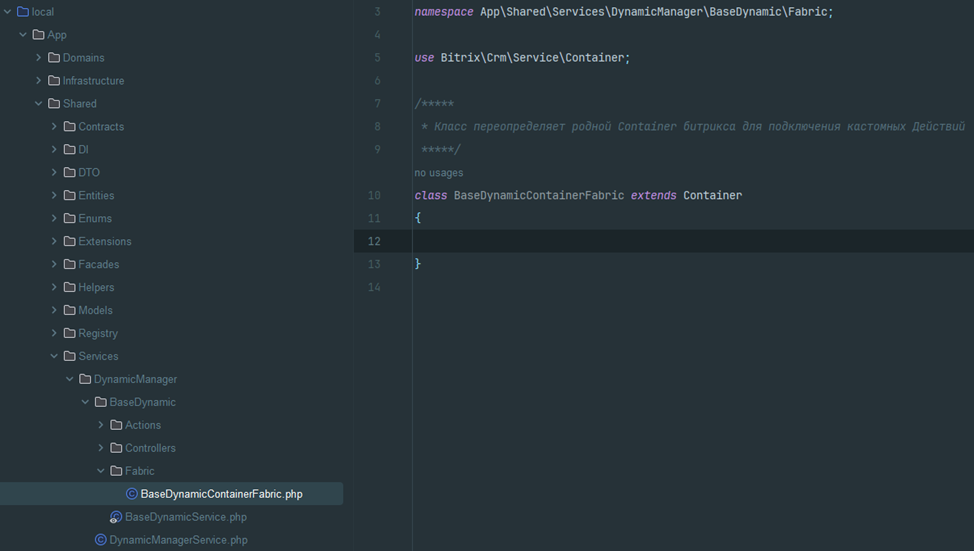Collapse the Services folder chevron
The width and height of the screenshot is (974, 551).
tap(54, 357)
